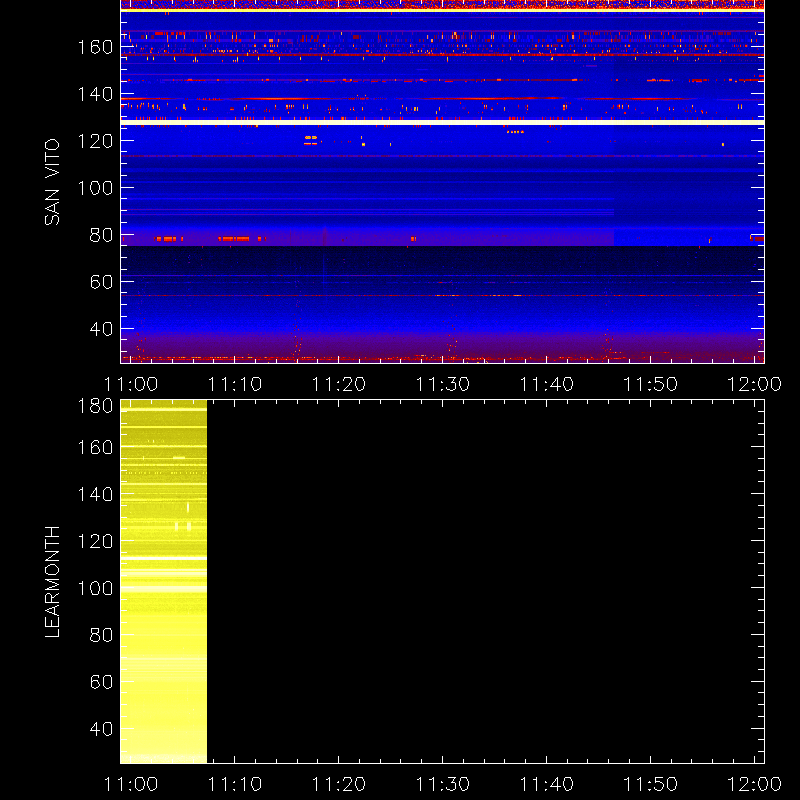The width and height of the screenshot is (800, 800).
Task: Pick the 140 tick label on the LEARMONTH axis
Action: tap(95, 494)
